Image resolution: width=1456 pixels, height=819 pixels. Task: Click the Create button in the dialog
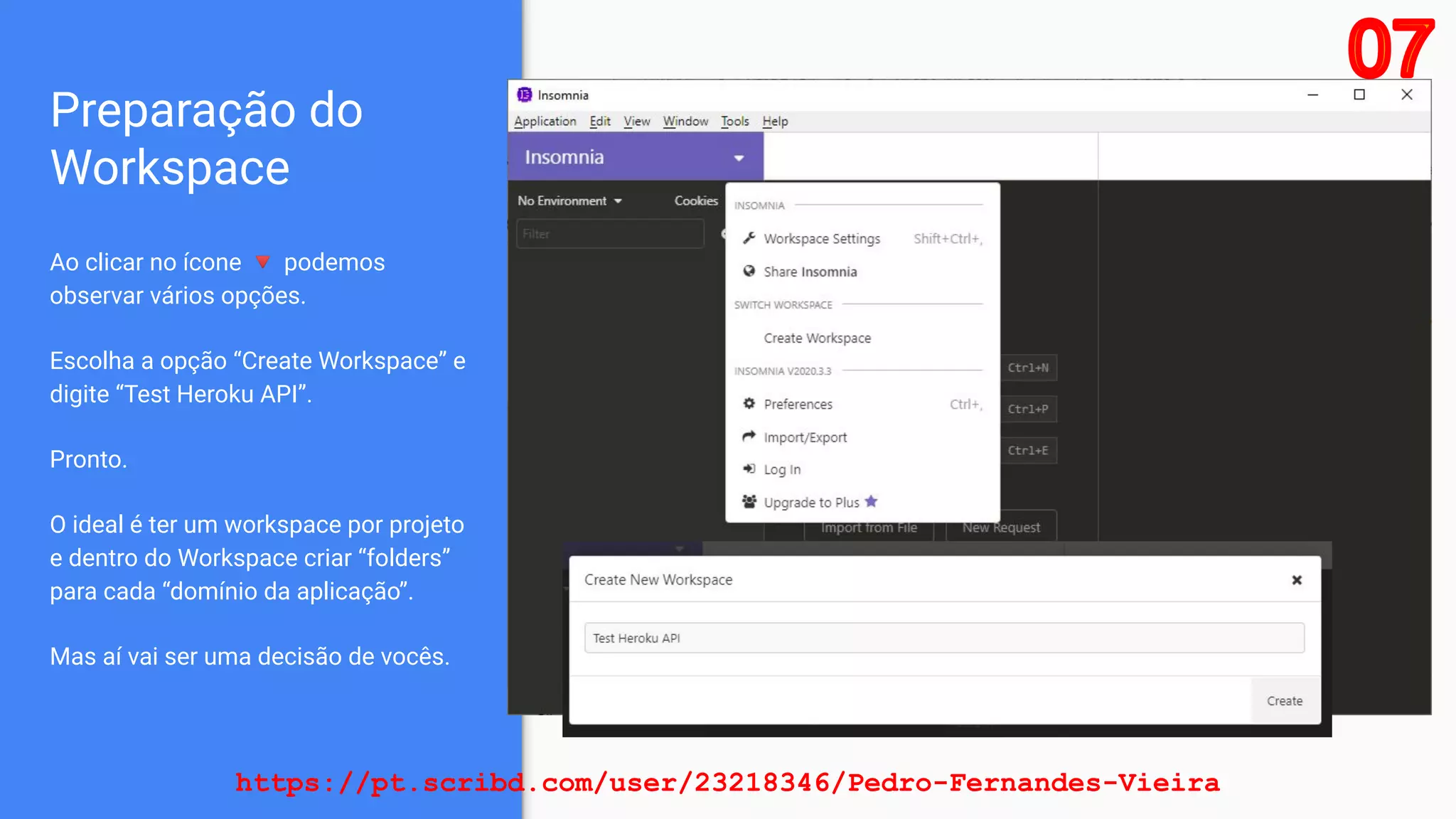tap(1285, 701)
